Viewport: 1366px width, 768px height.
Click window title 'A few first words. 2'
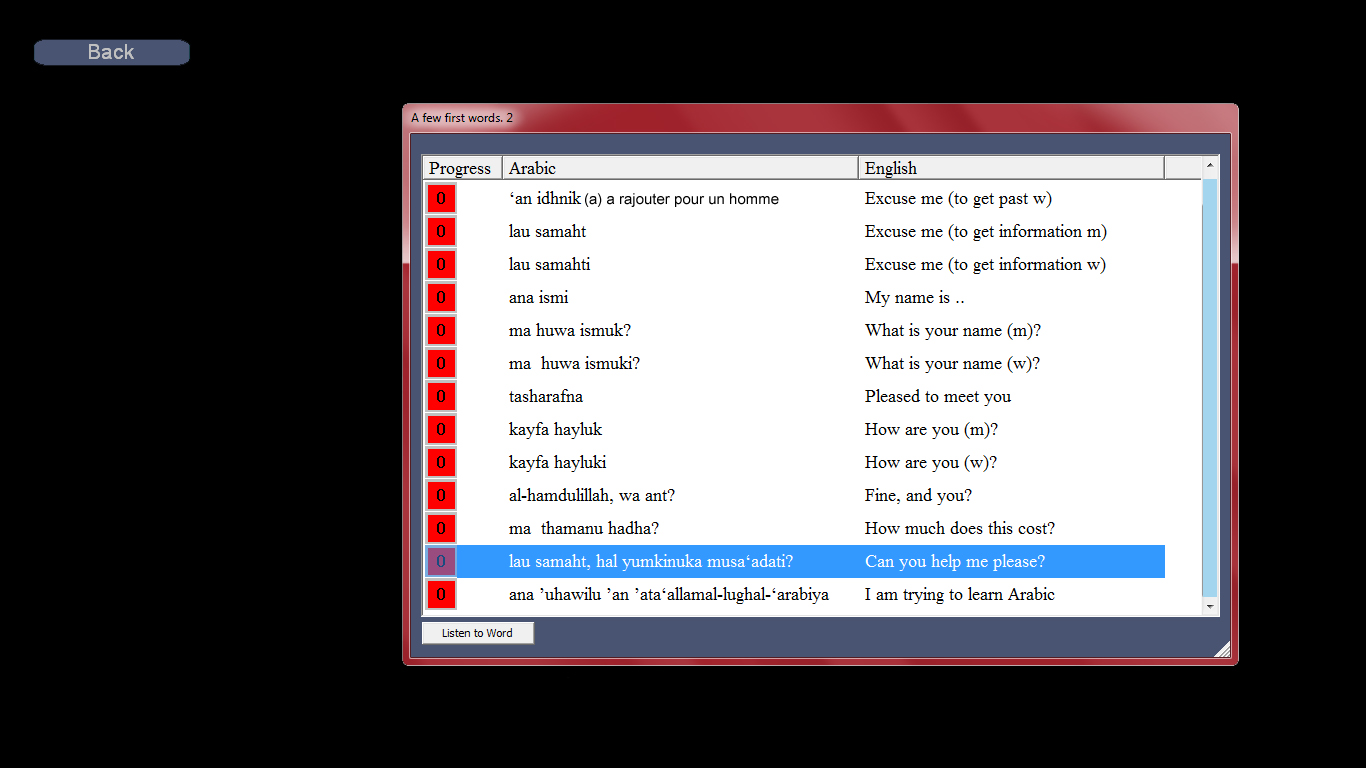coord(462,118)
